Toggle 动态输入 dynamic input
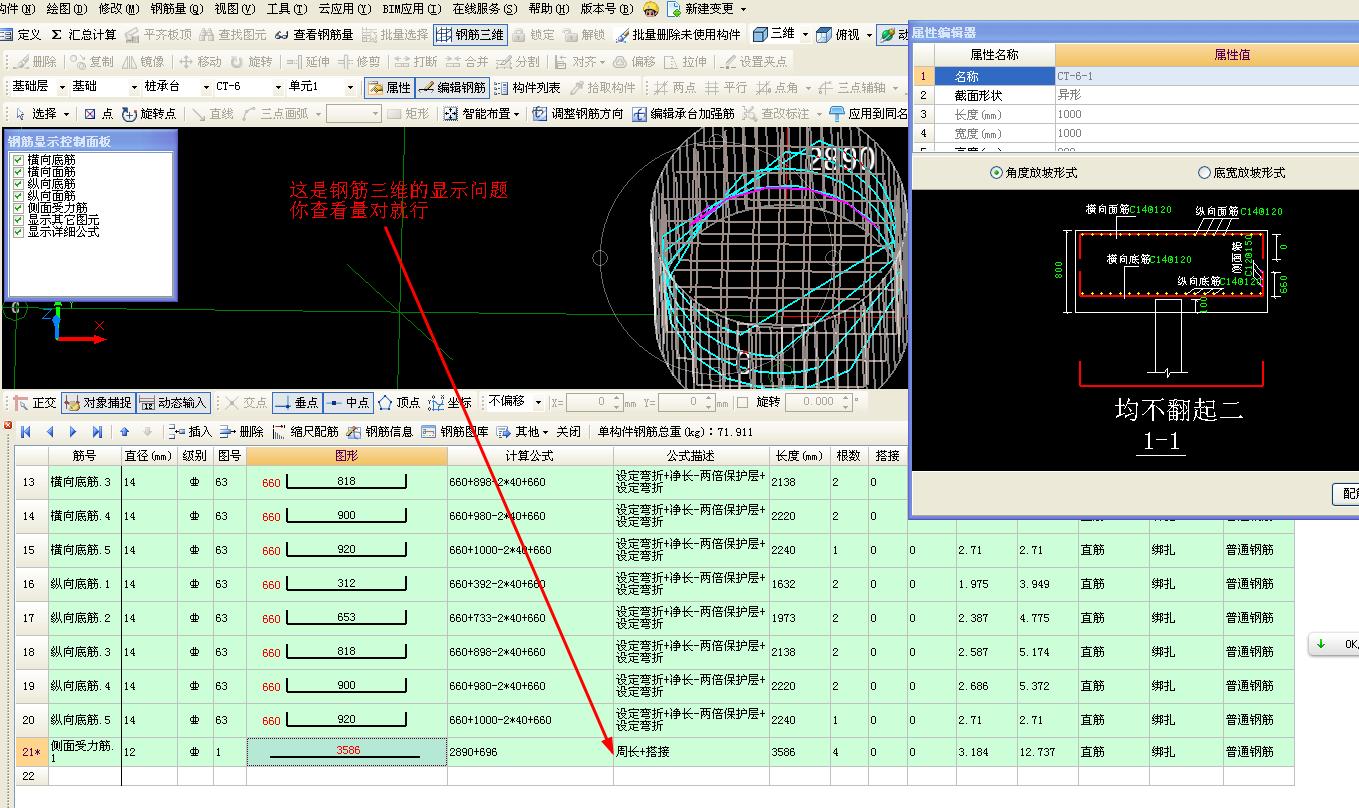This screenshot has height=808, width=1359. [x=172, y=403]
